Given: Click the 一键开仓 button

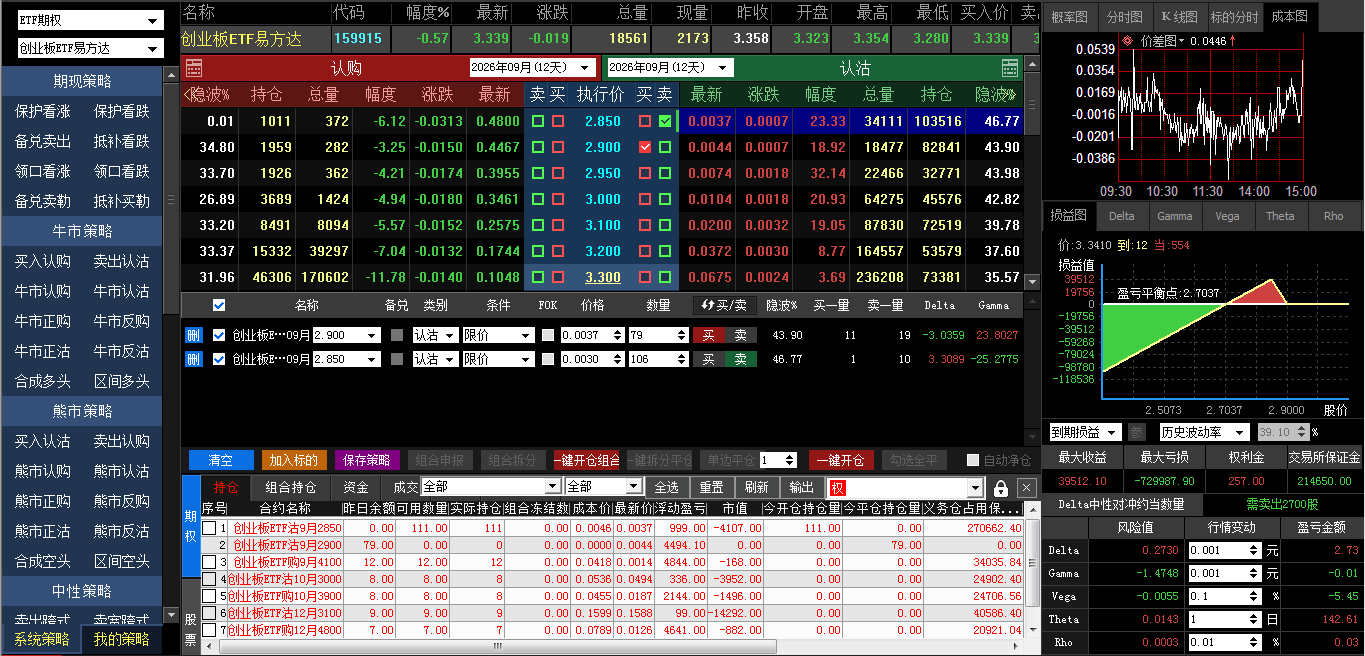Looking at the screenshot, I should coord(841,461).
